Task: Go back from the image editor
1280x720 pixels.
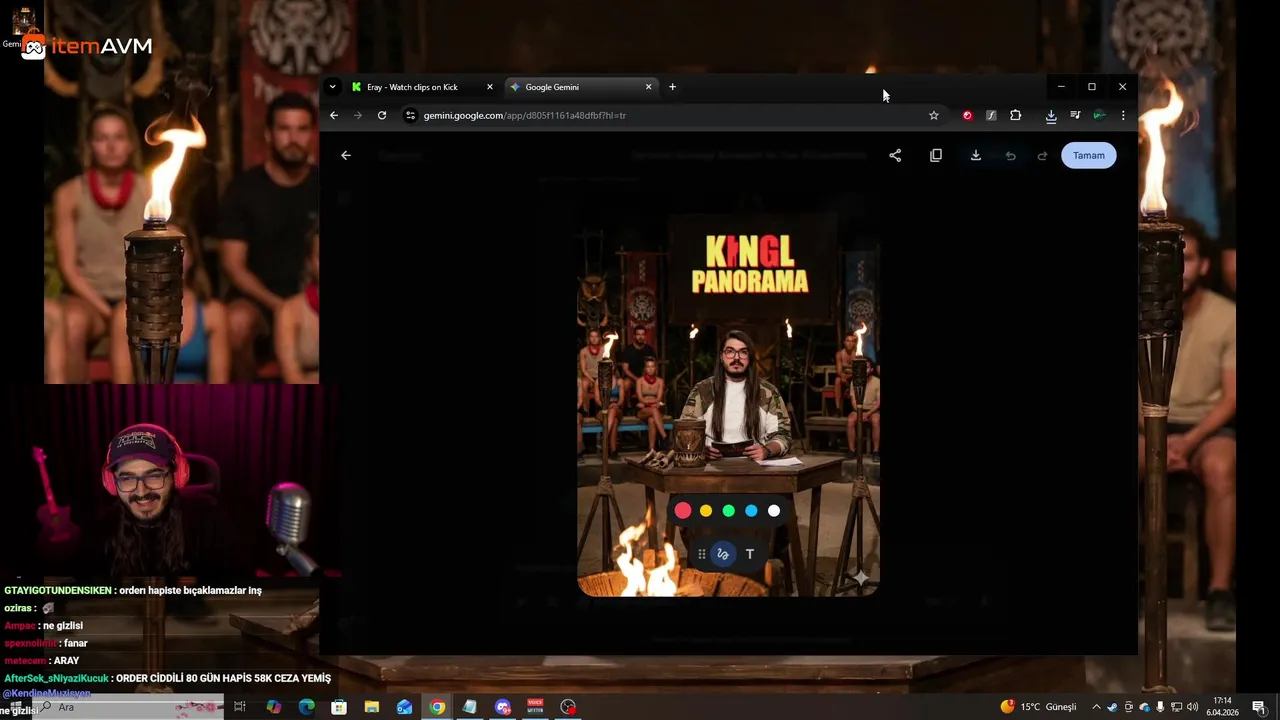Action: (x=346, y=155)
